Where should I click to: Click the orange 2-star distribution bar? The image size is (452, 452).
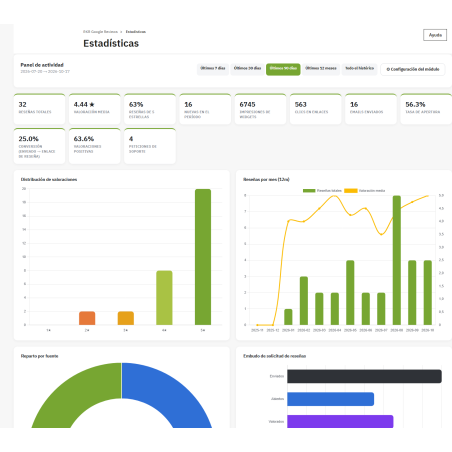click(87, 318)
